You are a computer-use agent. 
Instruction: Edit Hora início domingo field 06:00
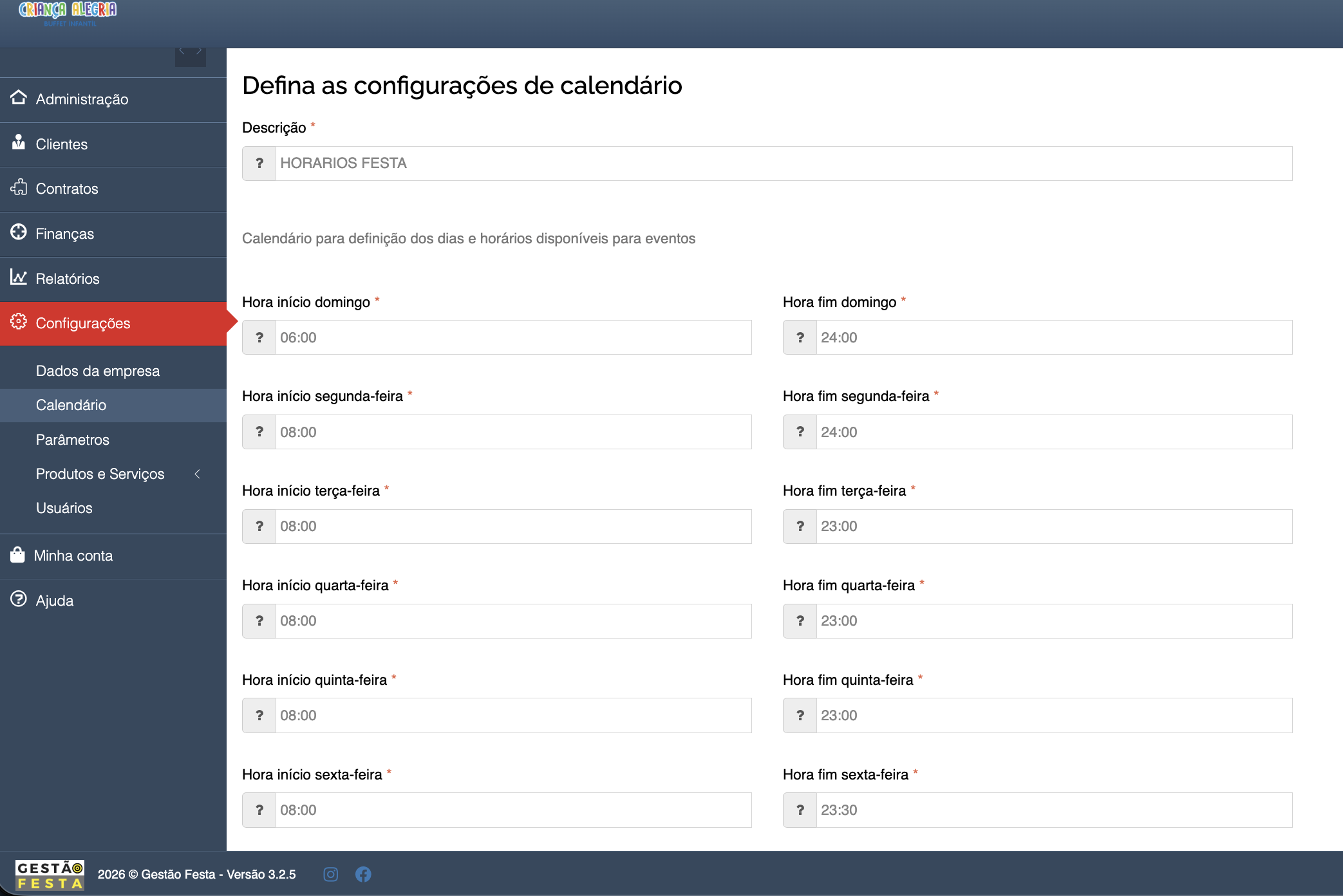point(513,337)
